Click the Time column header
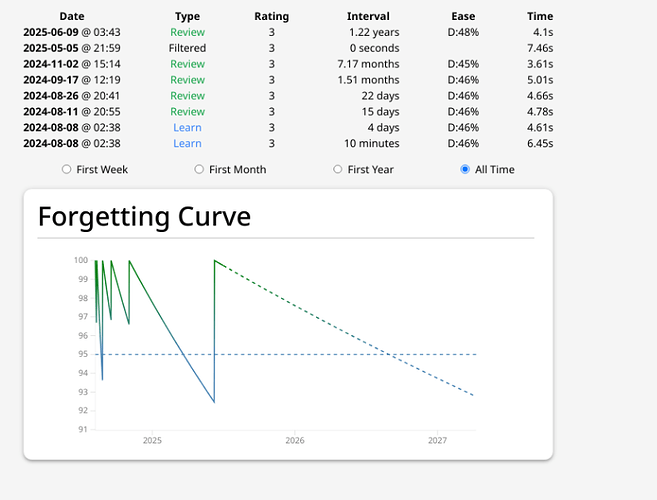Viewport: 657px width, 500px height. coord(540,16)
